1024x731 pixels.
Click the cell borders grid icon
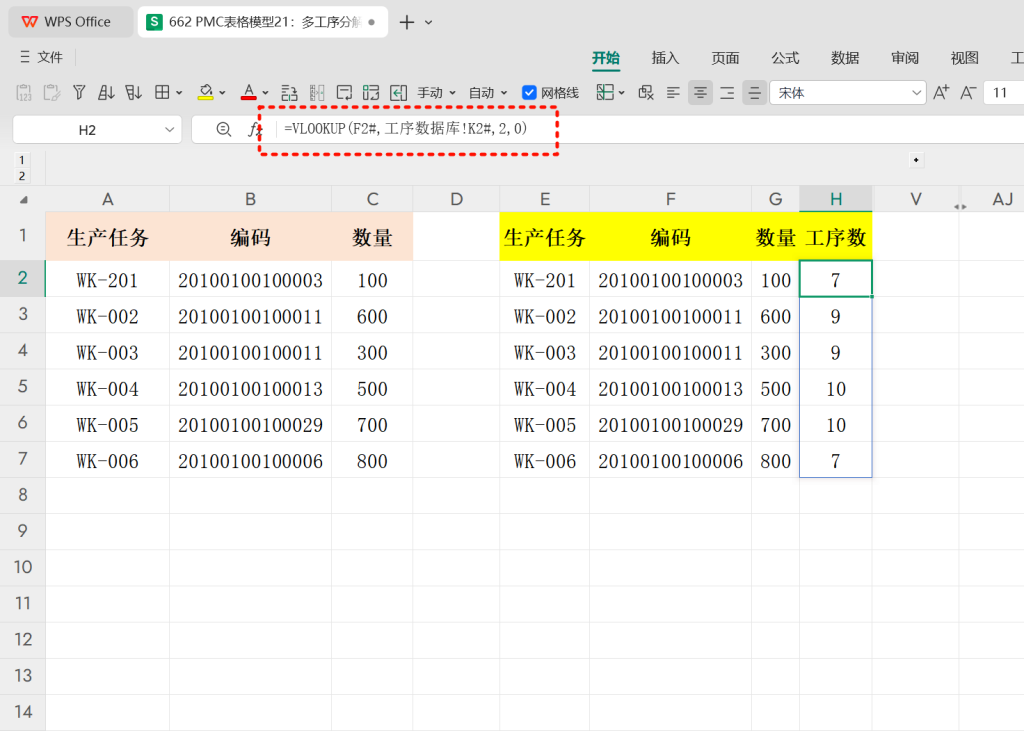[162, 93]
